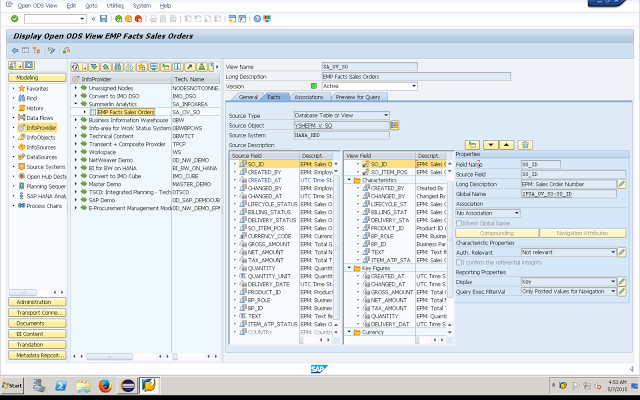
Task: Click the Administration button
Action: tap(37, 302)
